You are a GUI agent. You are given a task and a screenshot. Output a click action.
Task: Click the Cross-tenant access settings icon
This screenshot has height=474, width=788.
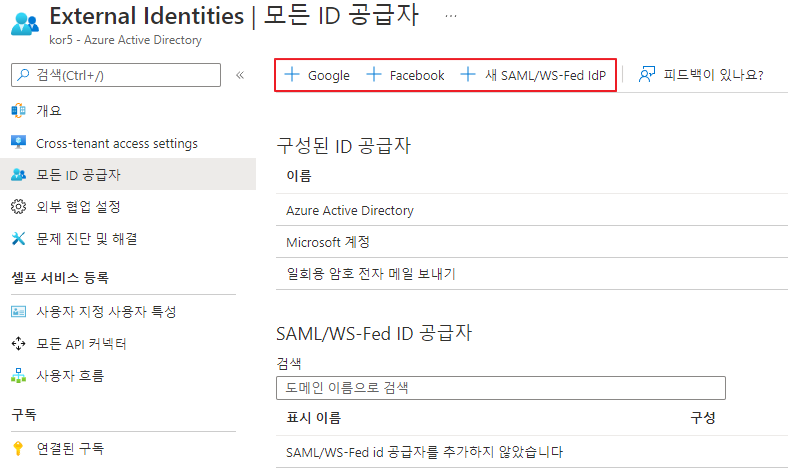[19, 142]
